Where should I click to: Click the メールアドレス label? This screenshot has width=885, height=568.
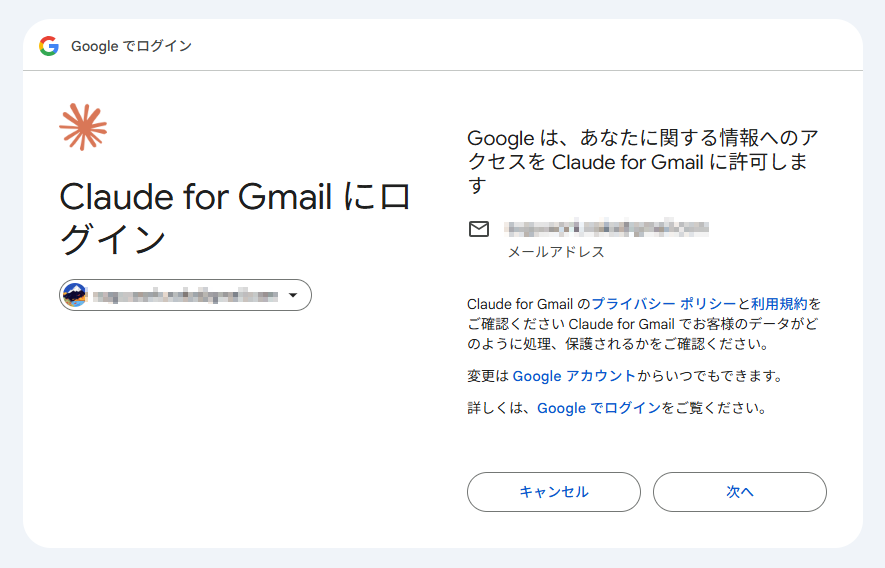click(556, 252)
